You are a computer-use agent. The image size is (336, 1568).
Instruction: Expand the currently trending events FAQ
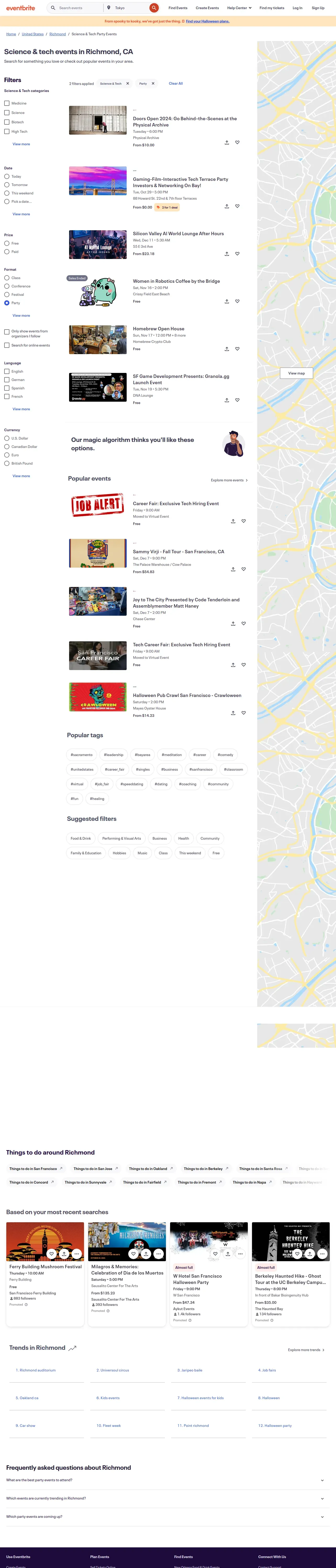(168, 1498)
